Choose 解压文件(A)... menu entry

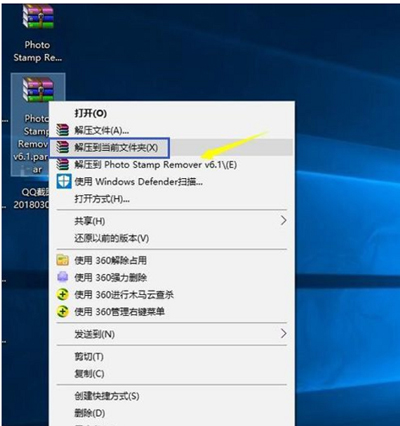(171, 130)
